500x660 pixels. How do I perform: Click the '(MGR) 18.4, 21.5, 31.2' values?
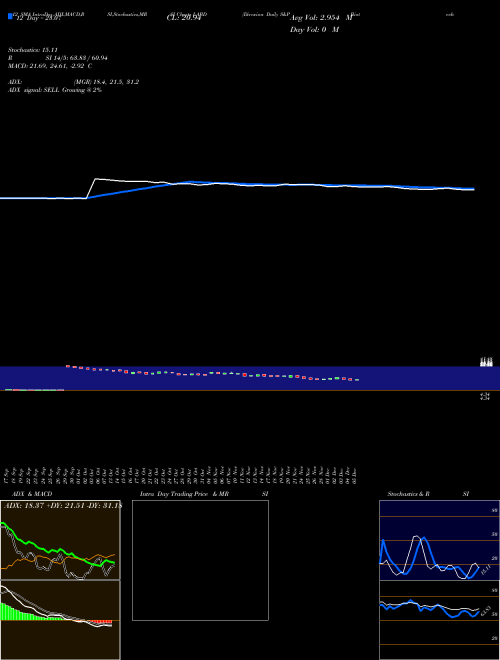(106, 82)
